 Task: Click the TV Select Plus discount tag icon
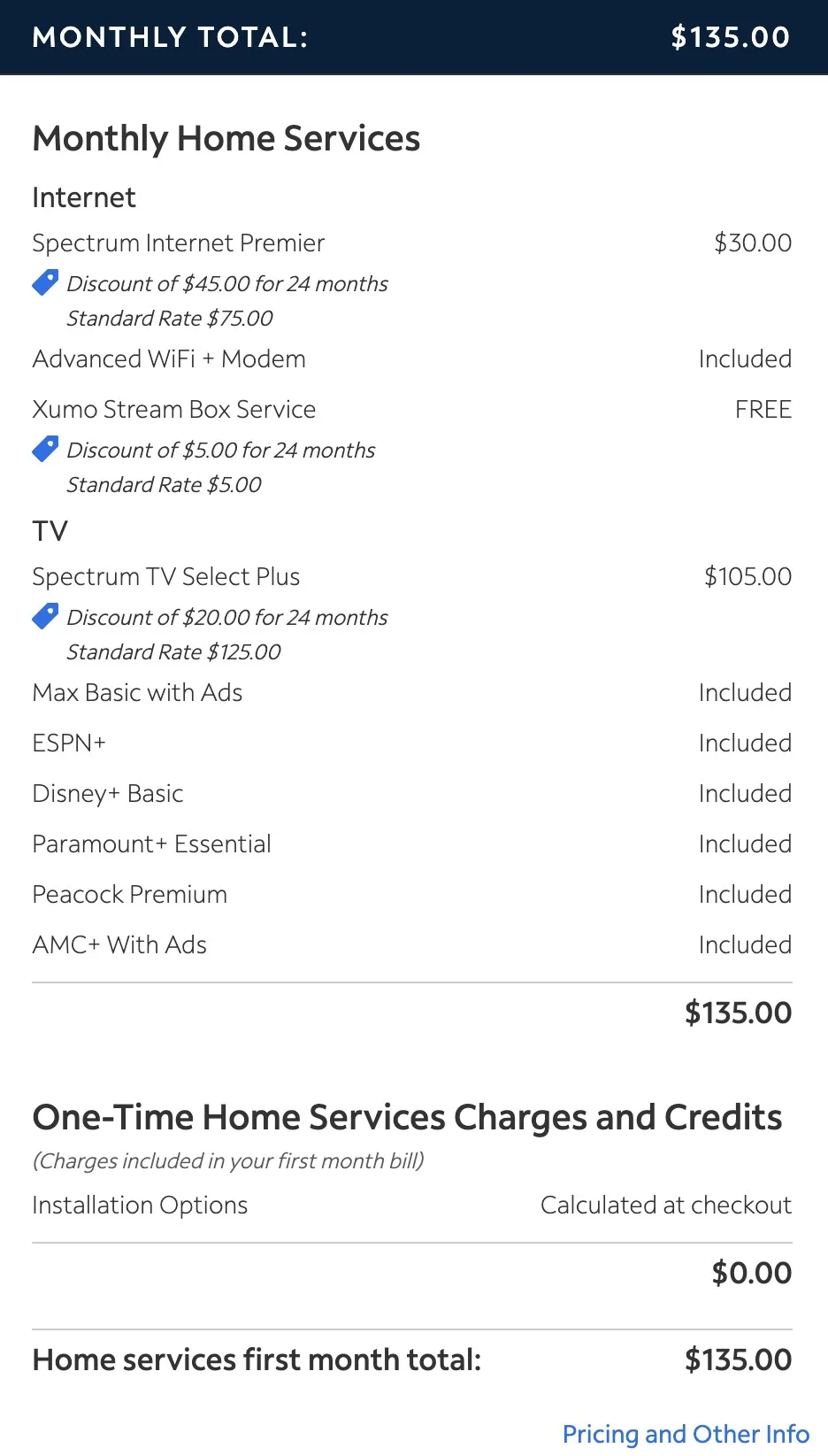45,616
